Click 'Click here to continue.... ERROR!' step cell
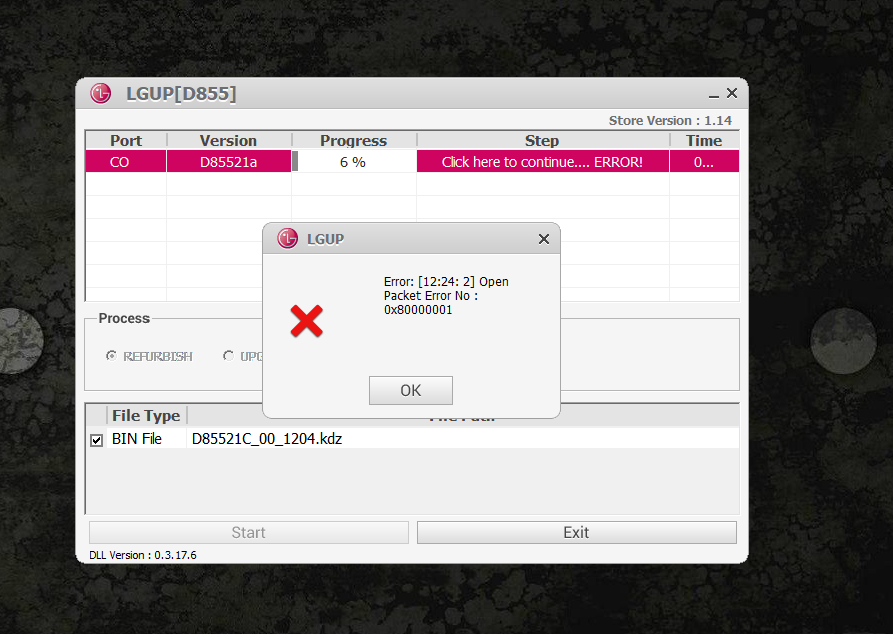Image resolution: width=893 pixels, height=634 pixels. click(542, 162)
